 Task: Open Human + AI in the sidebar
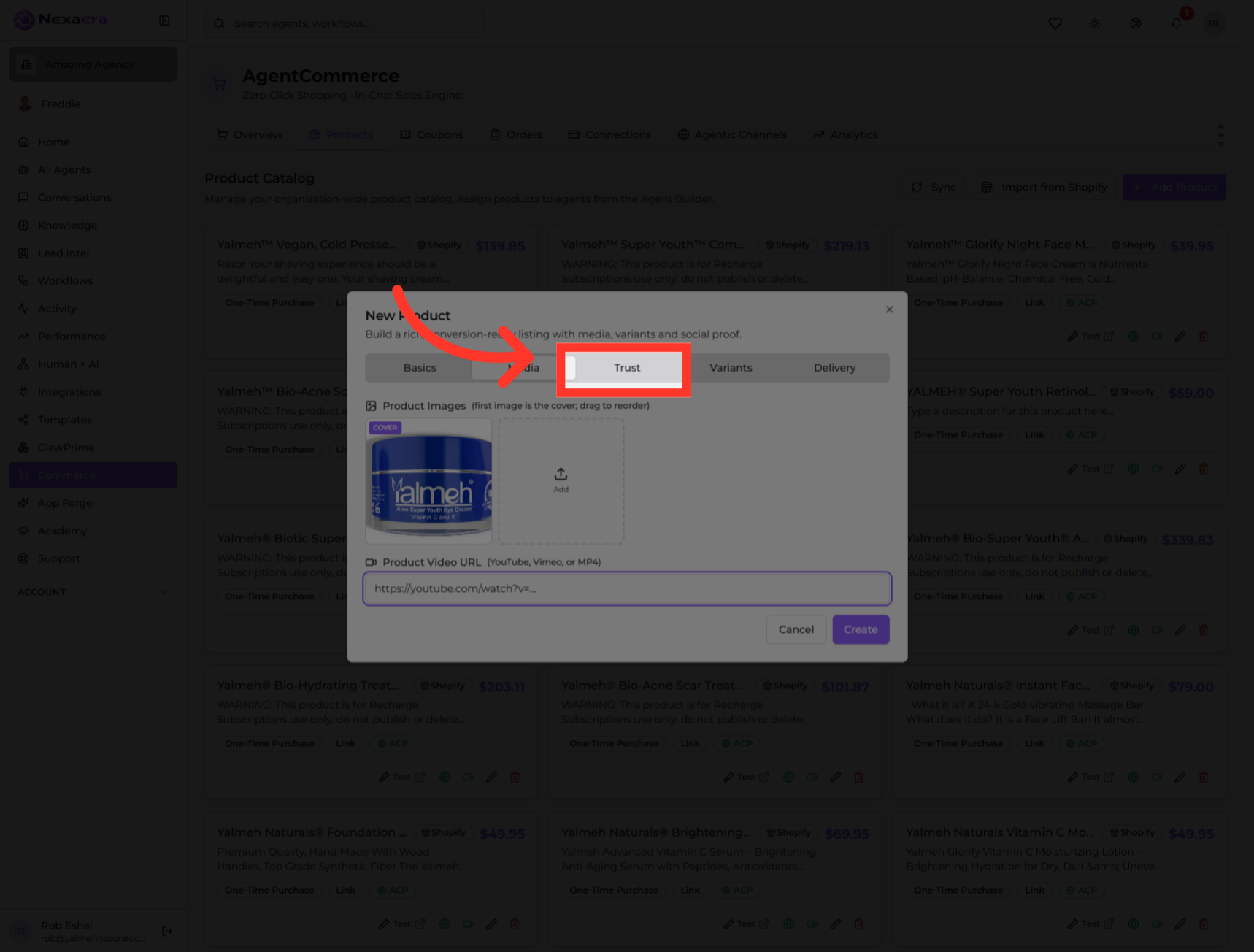[x=93, y=364]
